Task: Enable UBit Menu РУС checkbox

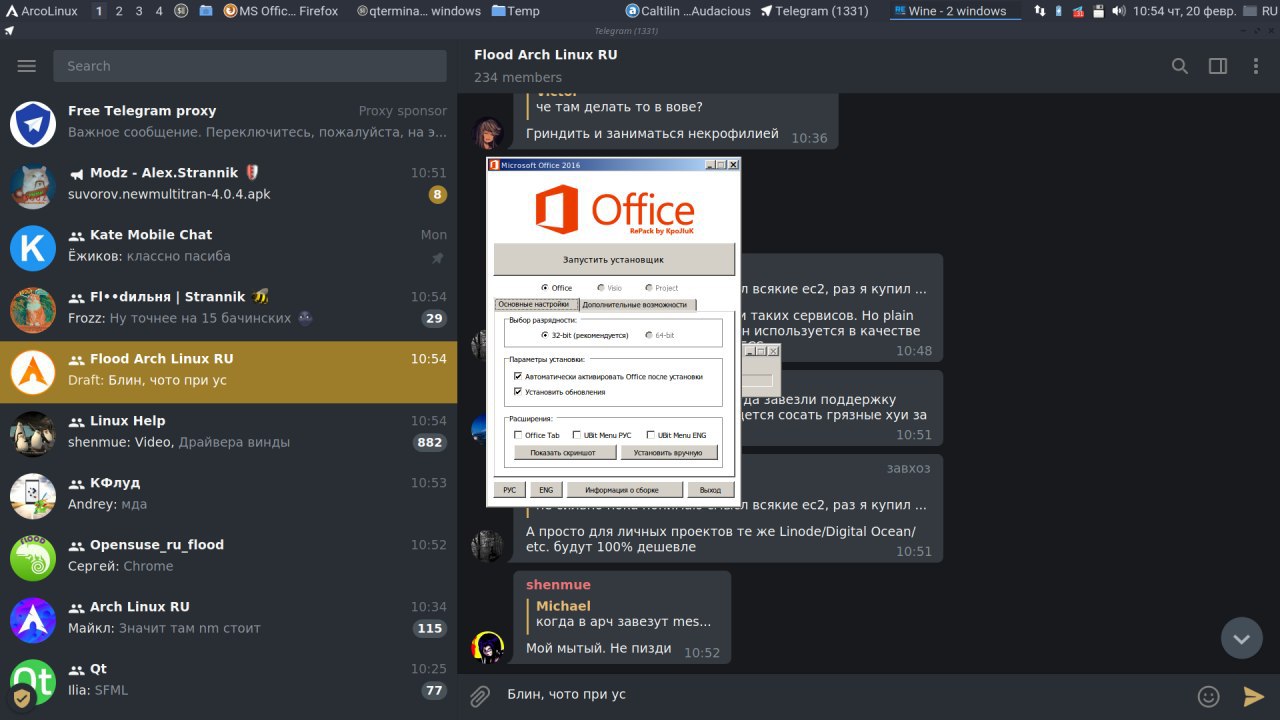Action: [x=577, y=435]
